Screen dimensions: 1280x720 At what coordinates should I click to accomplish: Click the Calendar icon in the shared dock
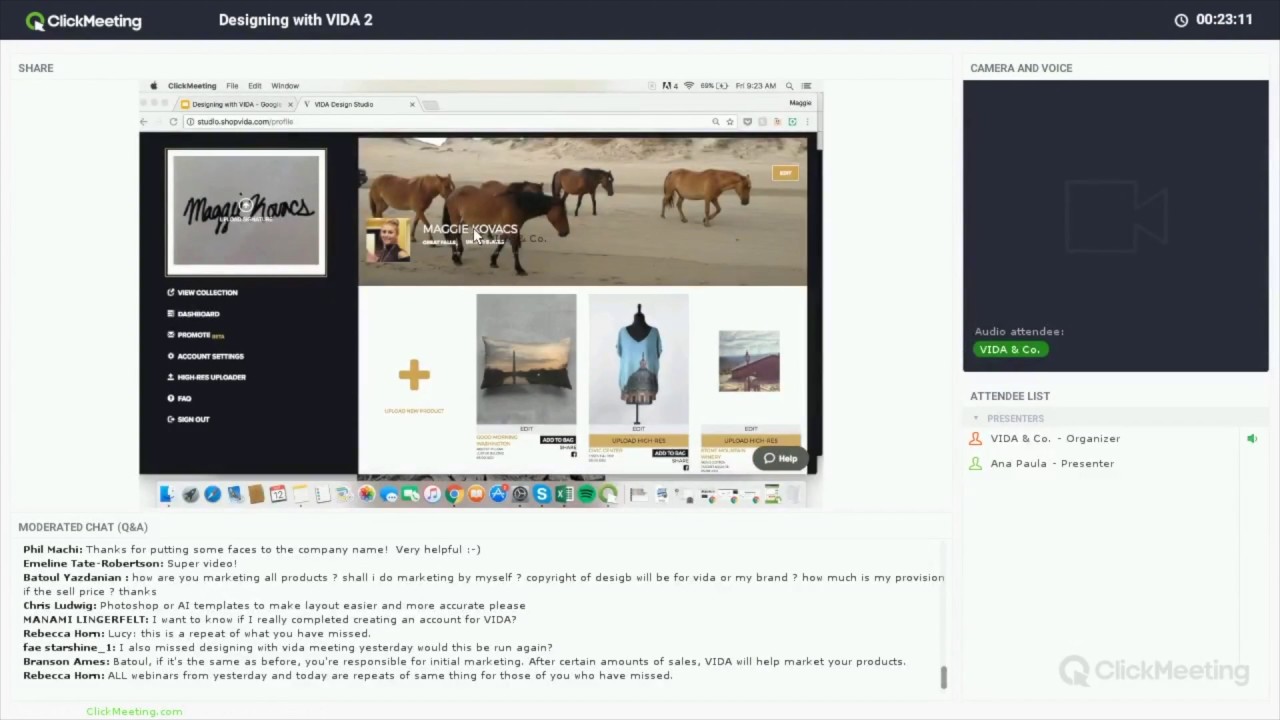click(x=278, y=494)
